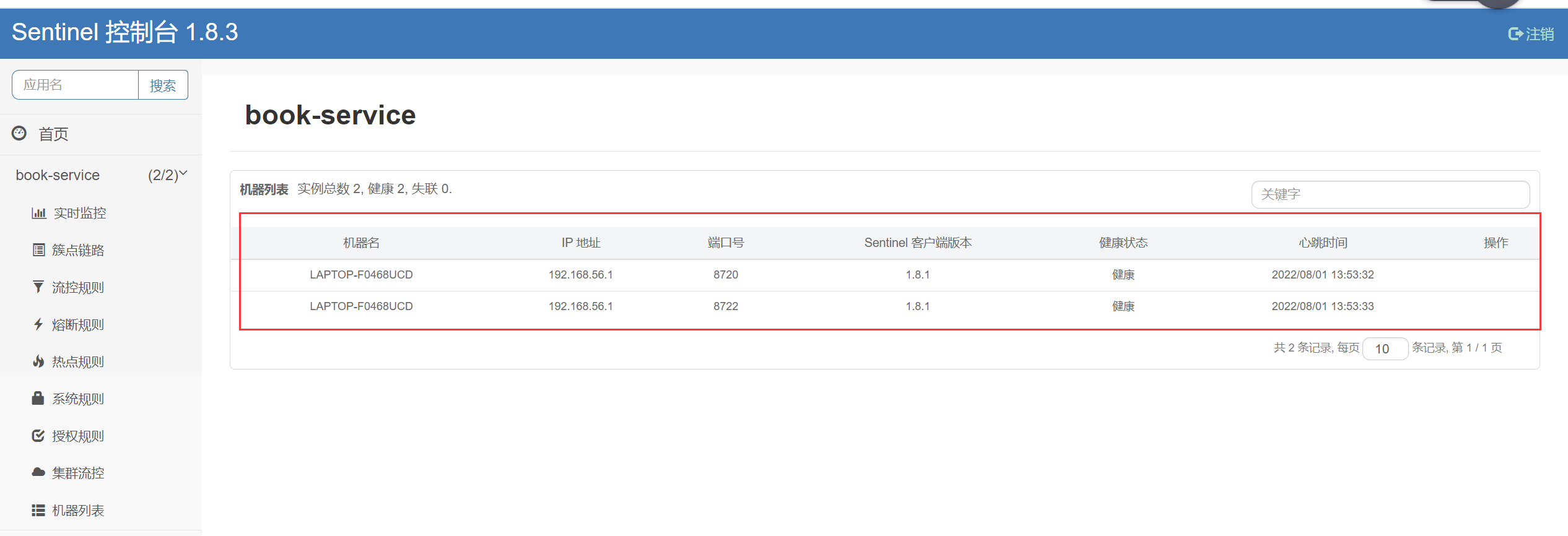
Task: Click the table list icon for 机器列表
Action: pos(38,510)
